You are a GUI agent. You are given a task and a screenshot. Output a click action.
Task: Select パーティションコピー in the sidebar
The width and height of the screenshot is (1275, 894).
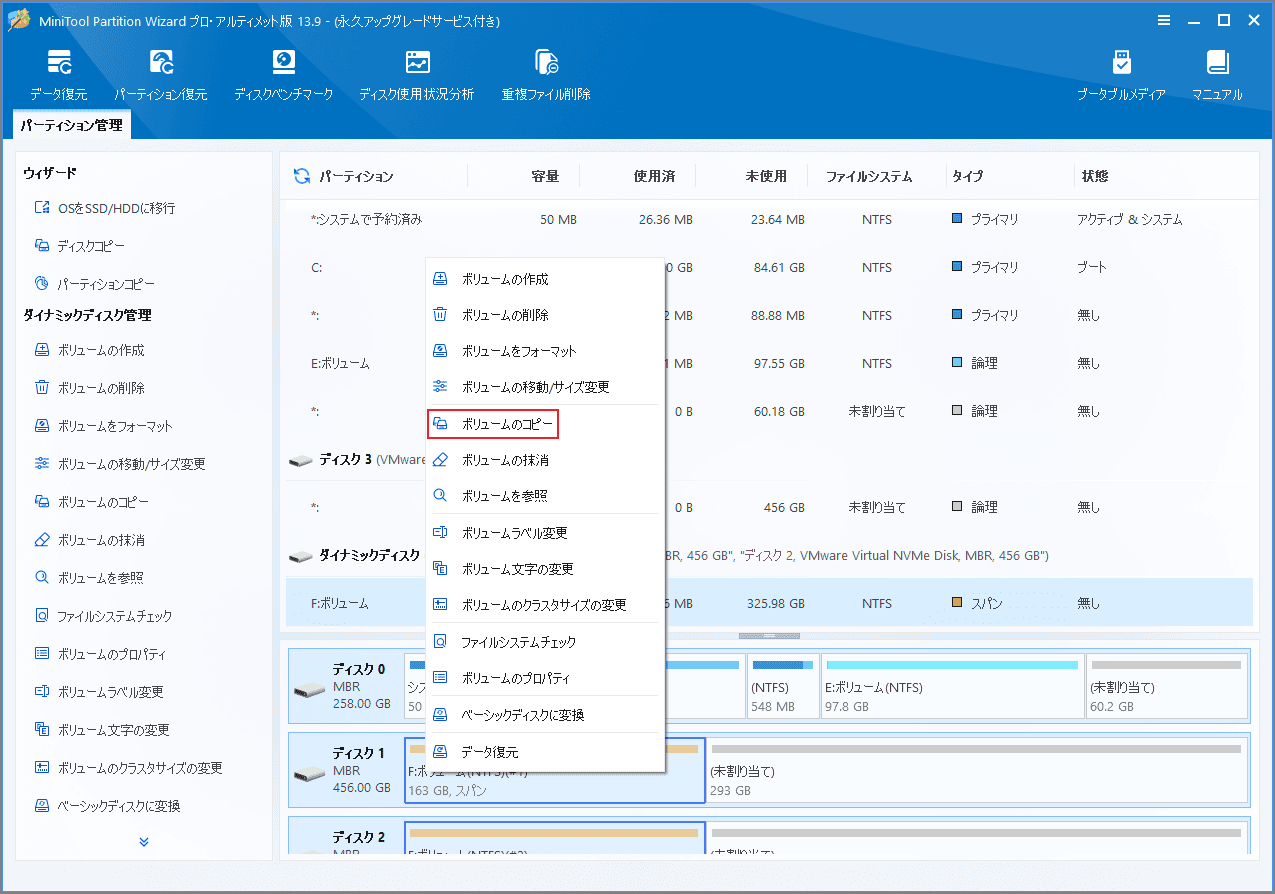coord(95,284)
